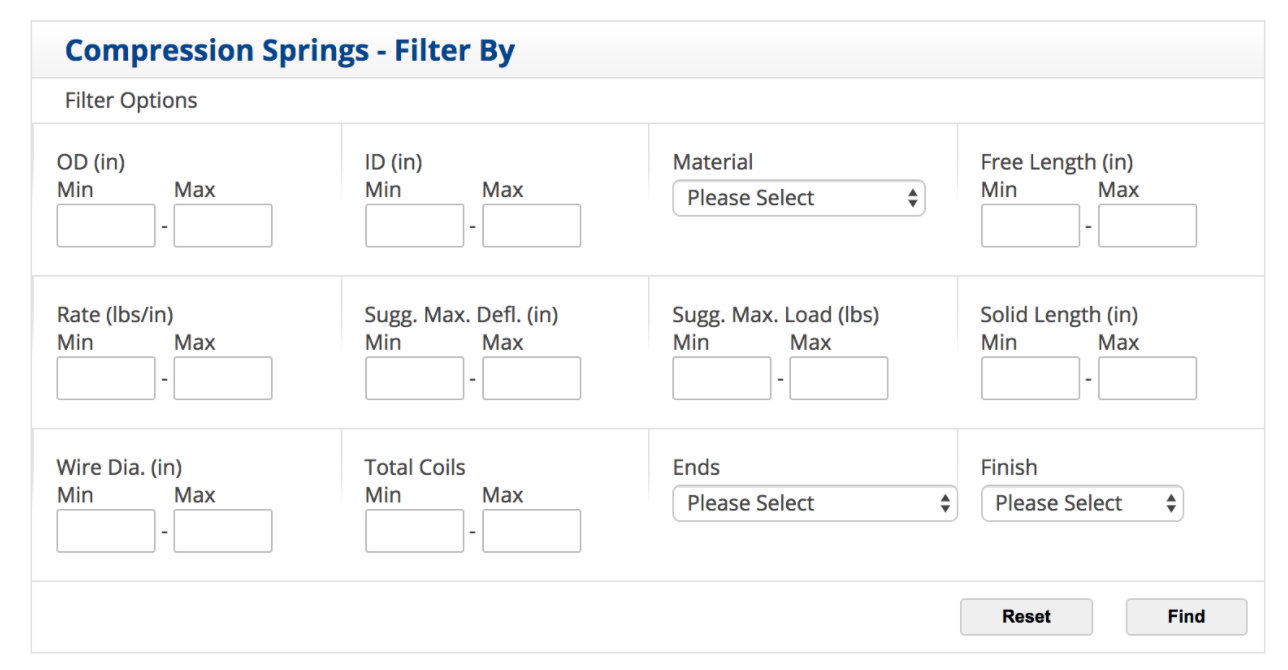Click the Sugg. Max. Defl. Max field

[x=531, y=378]
